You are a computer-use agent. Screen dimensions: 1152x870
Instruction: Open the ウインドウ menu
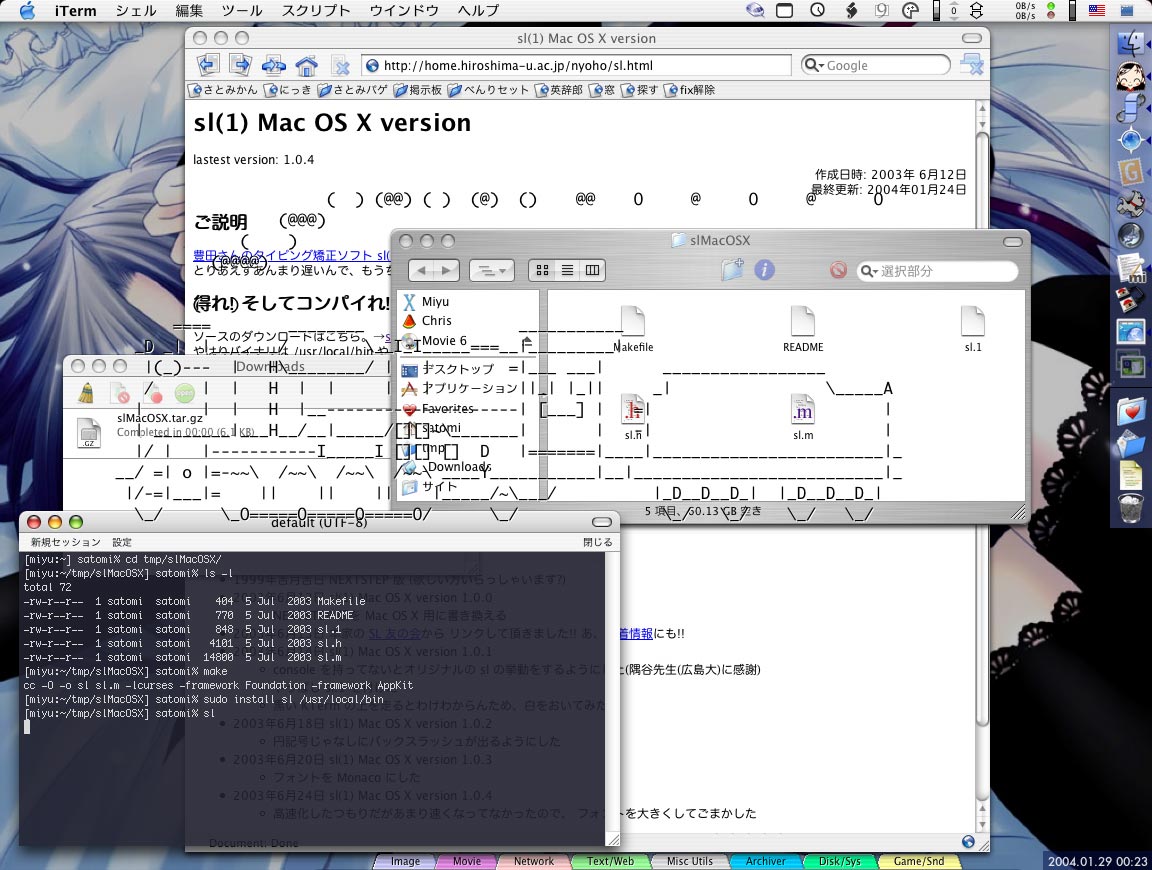pos(404,10)
